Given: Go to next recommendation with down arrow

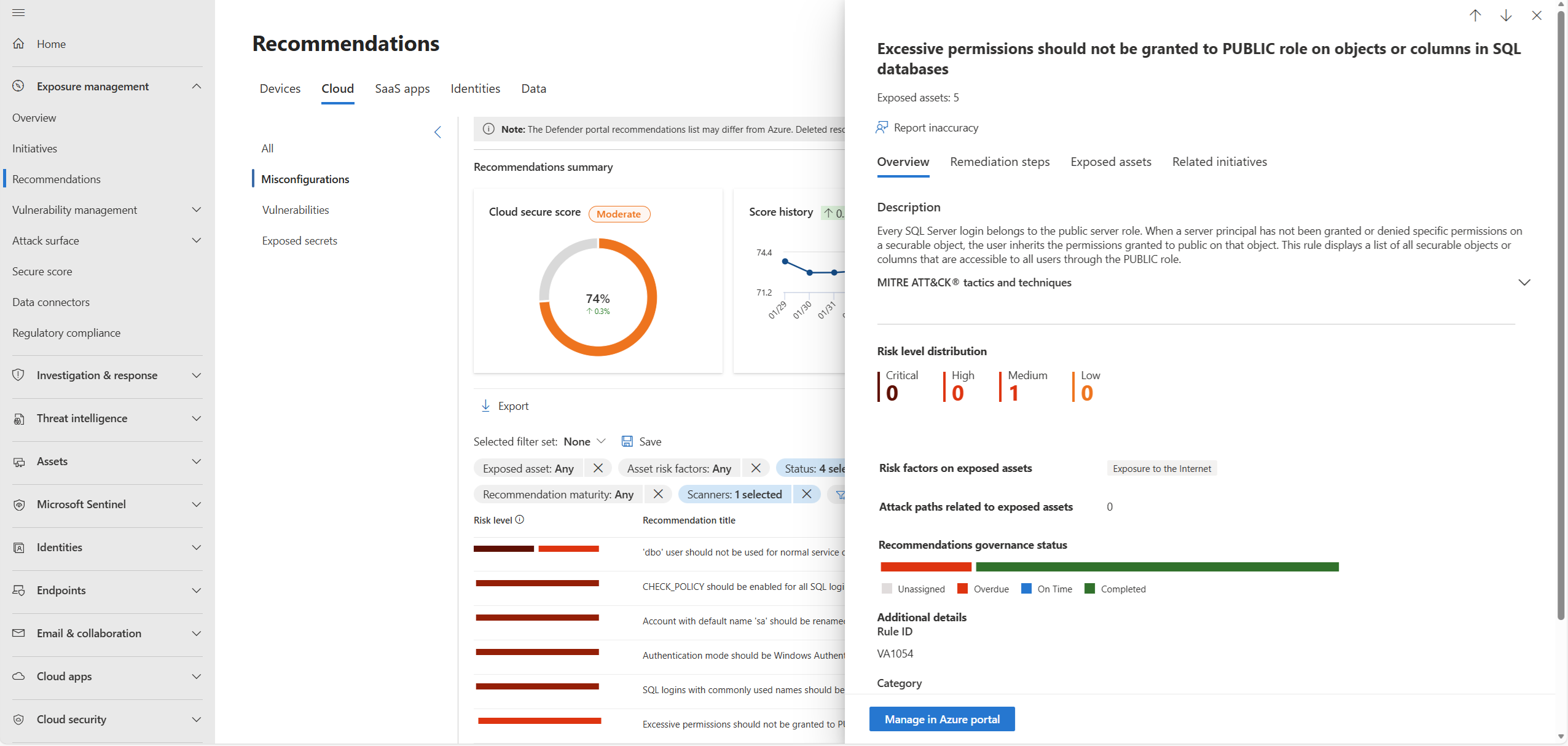Looking at the screenshot, I should pyautogui.click(x=1506, y=15).
